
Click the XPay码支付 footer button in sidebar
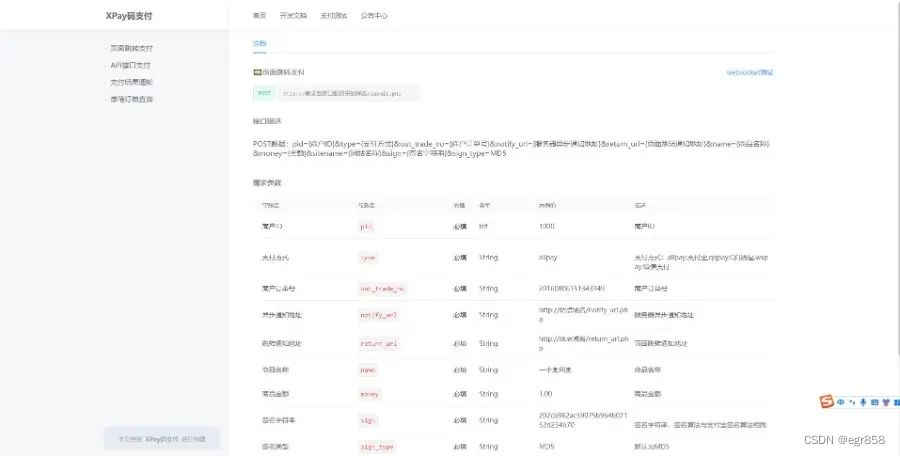tap(162, 439)
